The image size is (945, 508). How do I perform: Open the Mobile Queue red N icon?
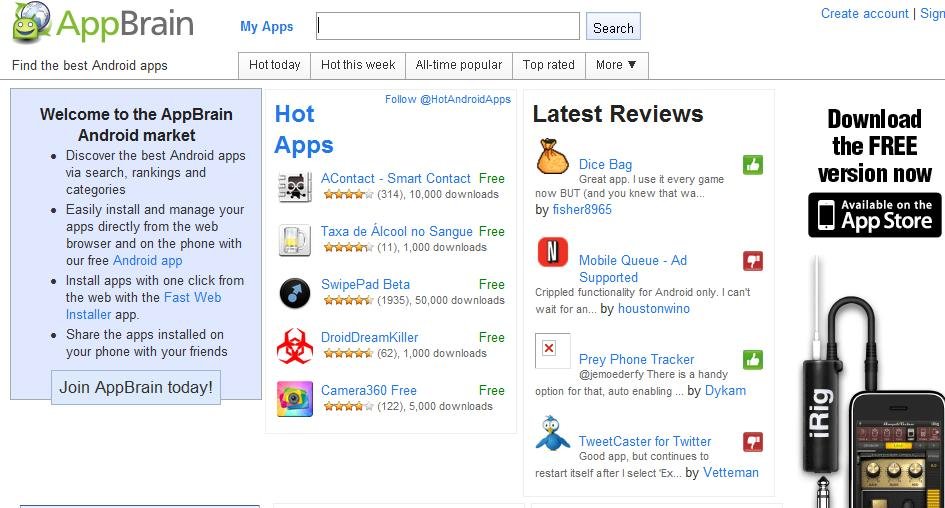(x=553, y=252)
